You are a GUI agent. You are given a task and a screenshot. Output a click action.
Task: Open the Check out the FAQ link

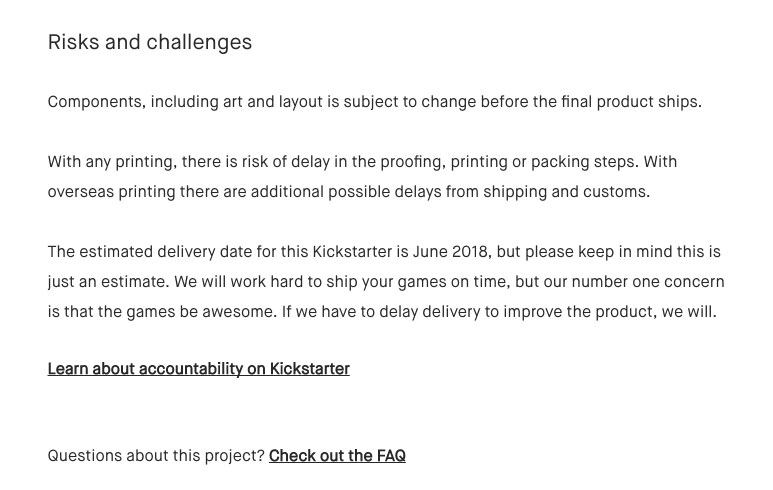coord(337,455)
